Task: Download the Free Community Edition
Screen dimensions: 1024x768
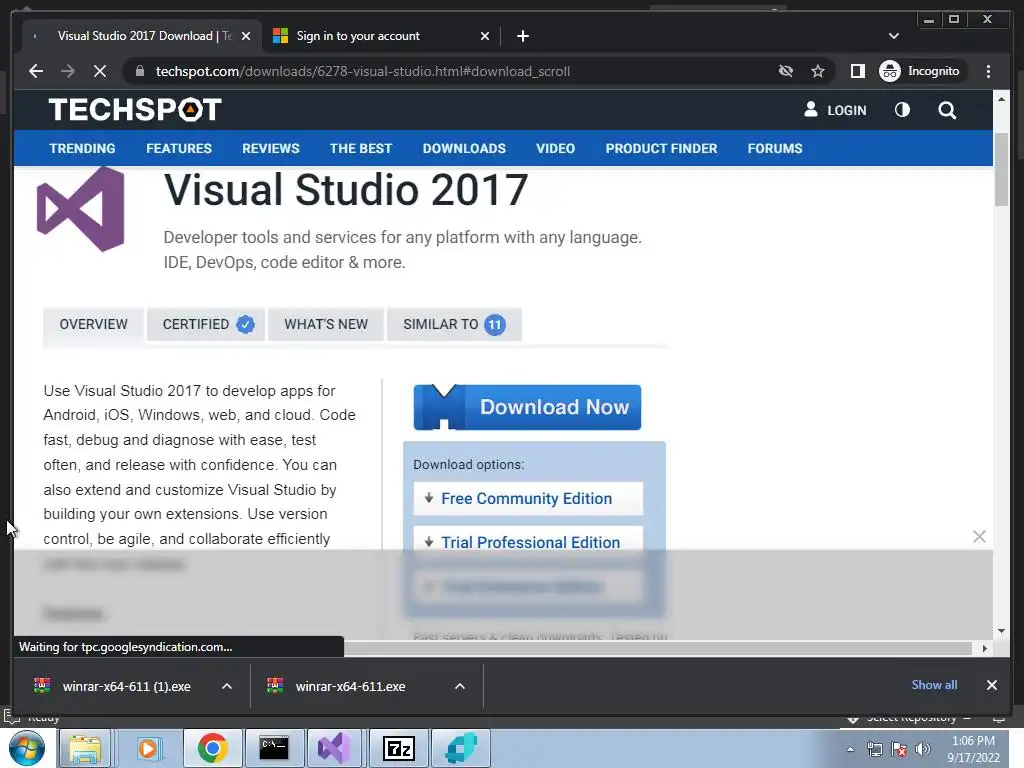Action: click(528, 498)
